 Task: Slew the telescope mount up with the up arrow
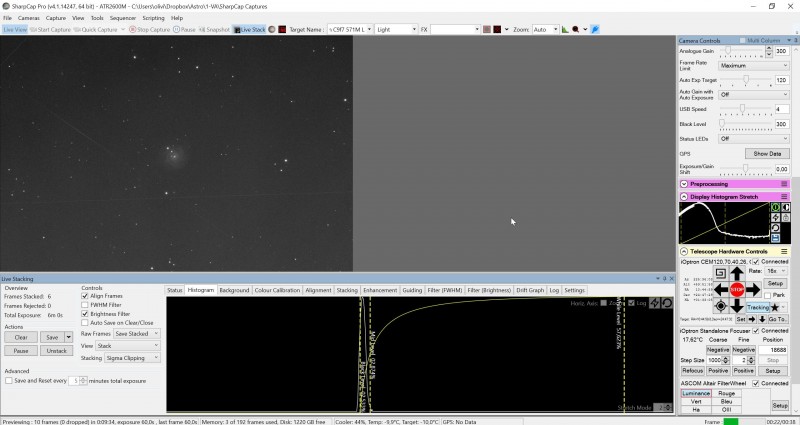[x=737, y=273]
